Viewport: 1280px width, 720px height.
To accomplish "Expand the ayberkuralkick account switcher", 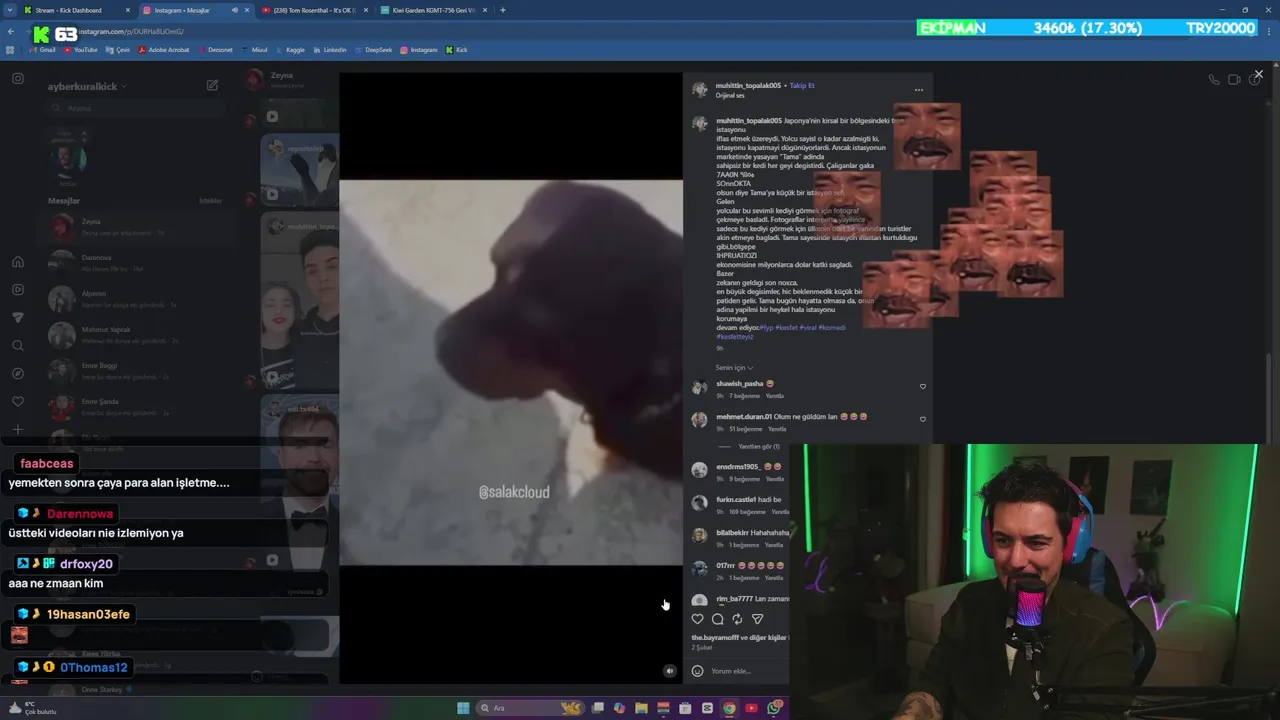I will click(87, 87).
